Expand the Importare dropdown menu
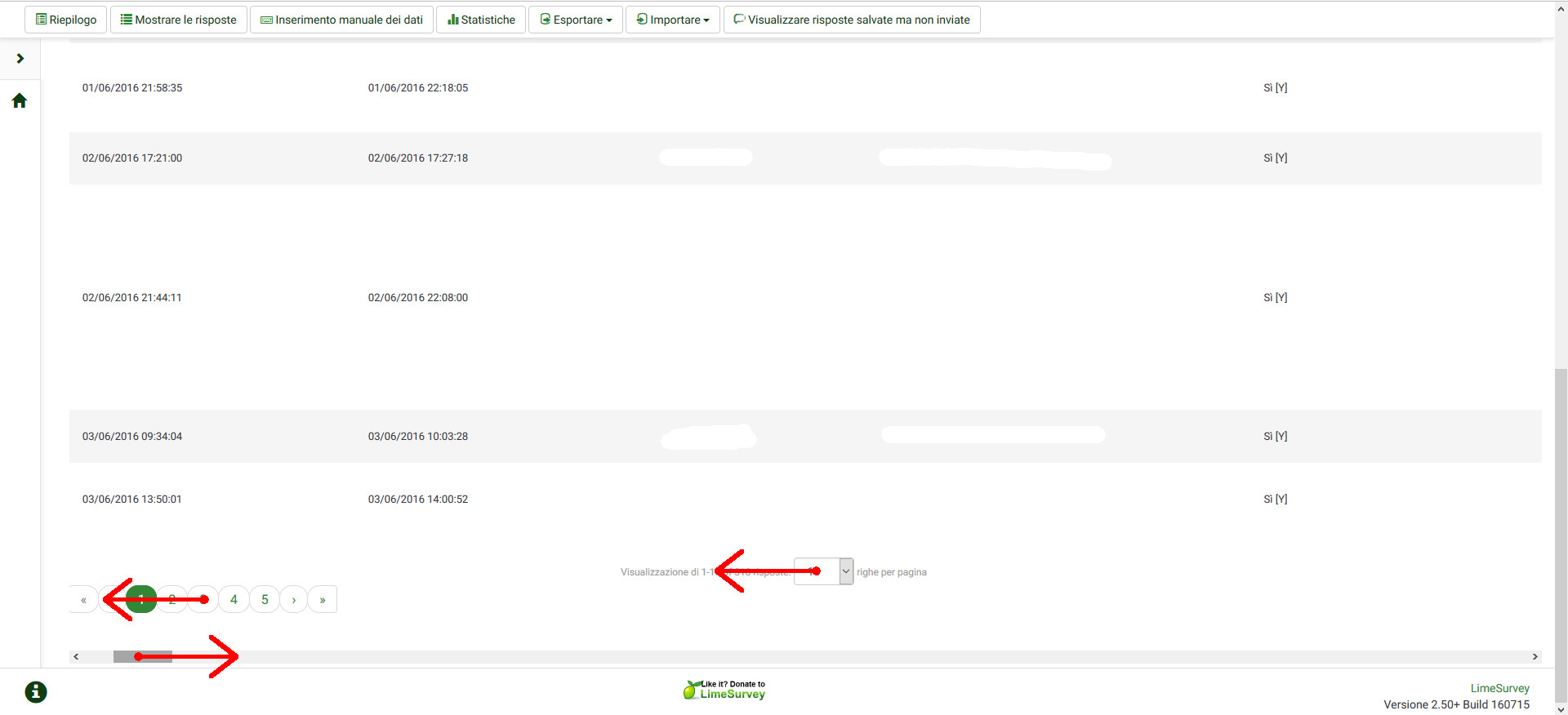1568x715 pixels. (x=673, y=20)
